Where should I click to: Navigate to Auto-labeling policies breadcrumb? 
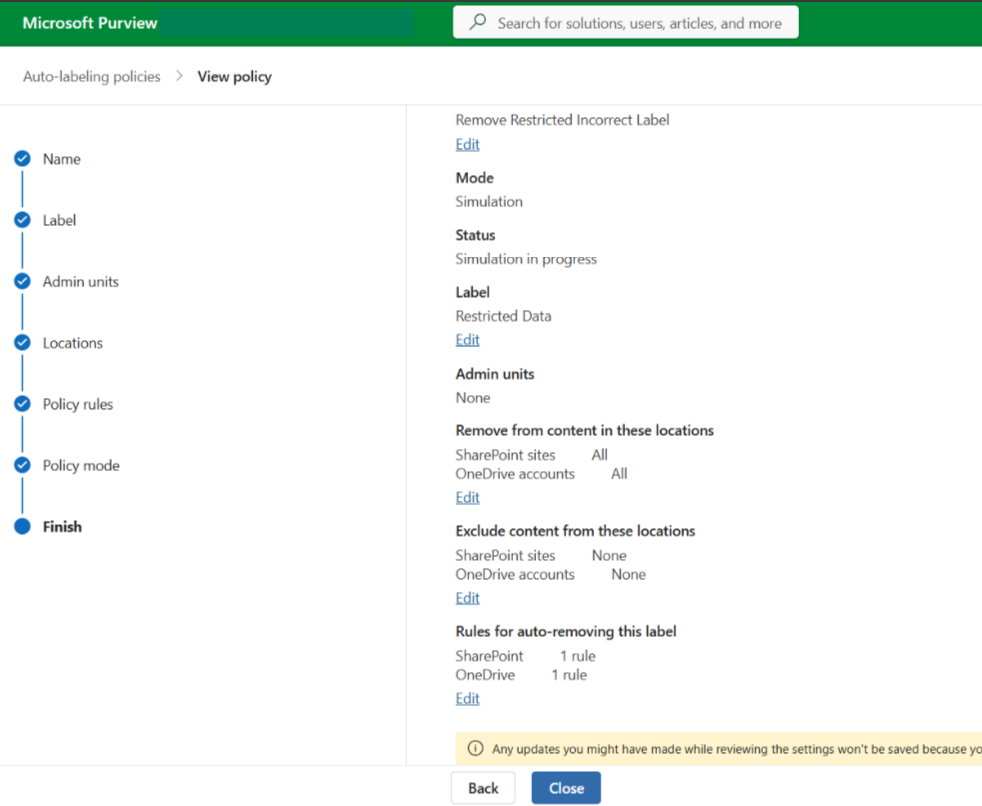pyautogui.click(x=92, y=76)
